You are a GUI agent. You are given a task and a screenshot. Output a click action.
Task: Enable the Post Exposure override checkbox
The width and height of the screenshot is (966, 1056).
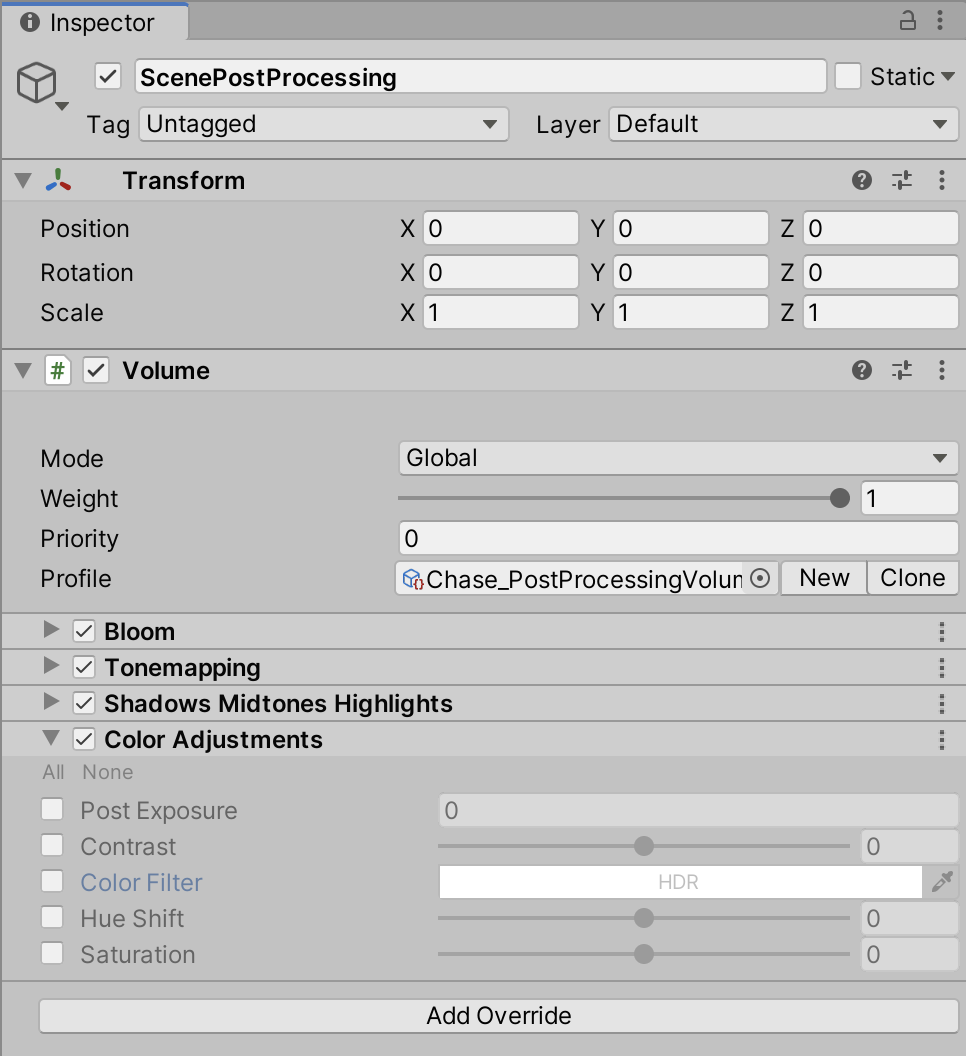click(52, 810)
